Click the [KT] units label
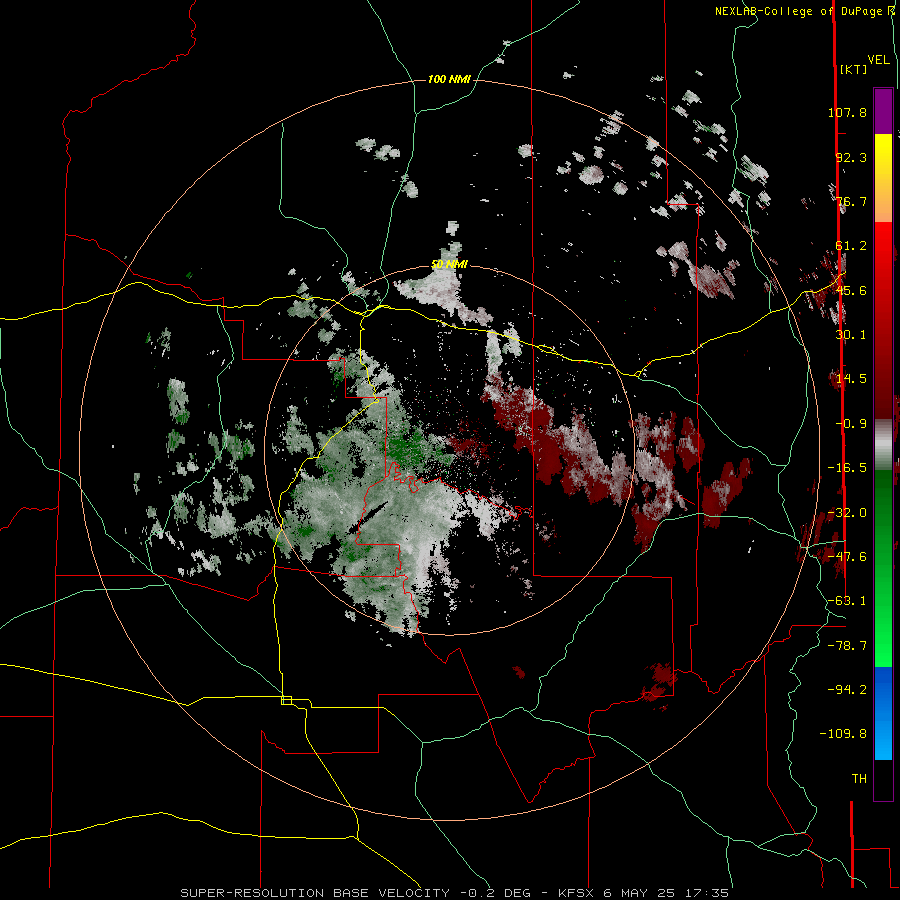900x900 pixels. (853, 69)
